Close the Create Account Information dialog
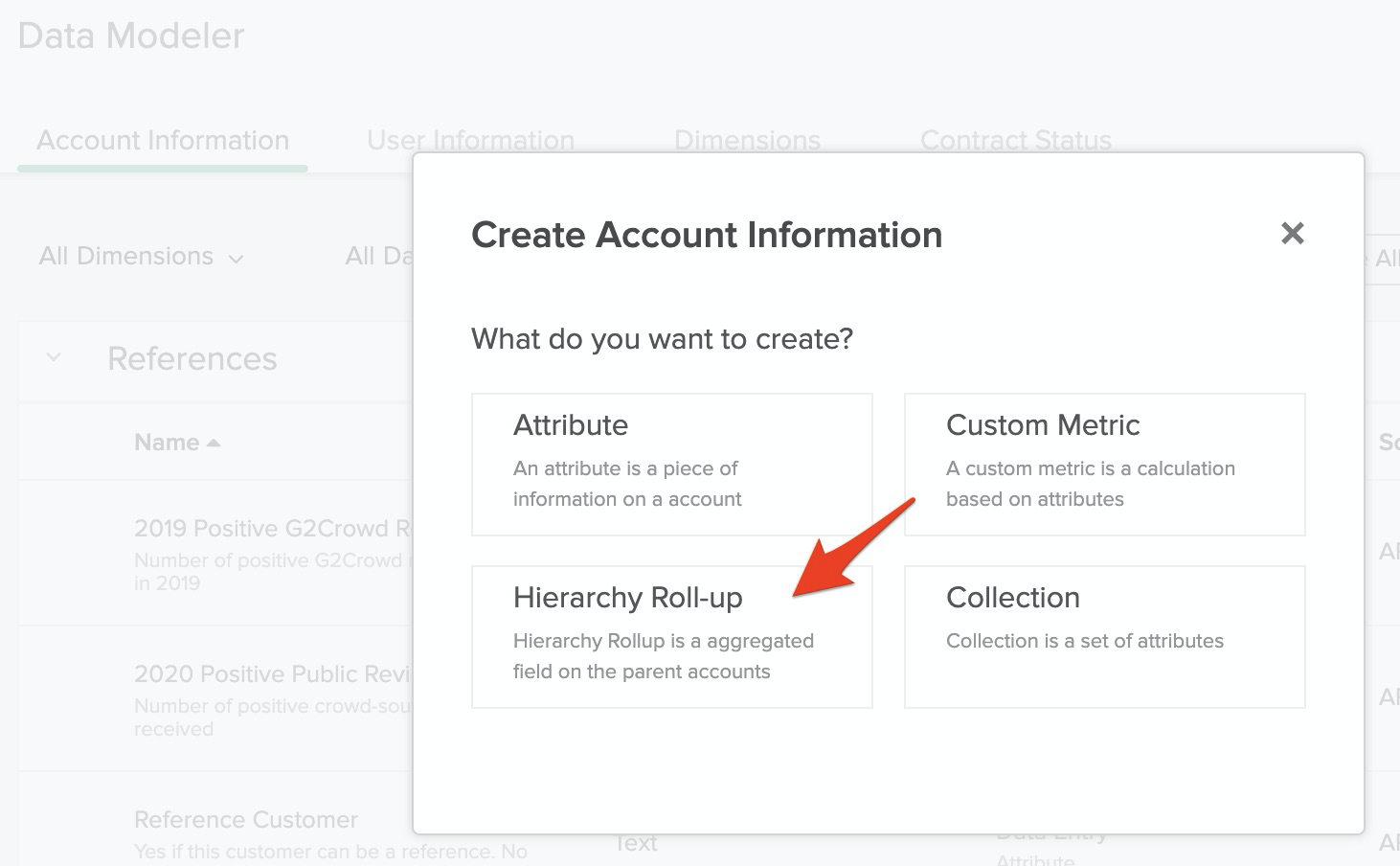 tap(1293, 233)
